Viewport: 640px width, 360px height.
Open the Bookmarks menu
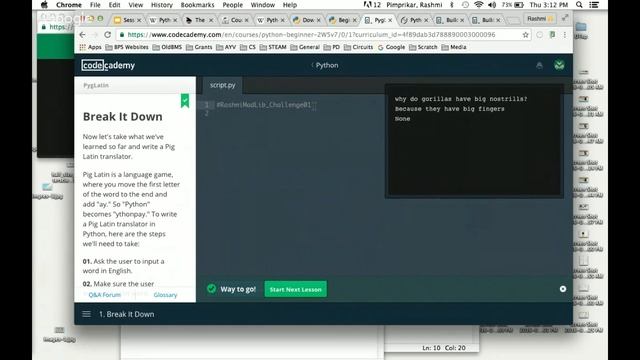tap(198, 5)
